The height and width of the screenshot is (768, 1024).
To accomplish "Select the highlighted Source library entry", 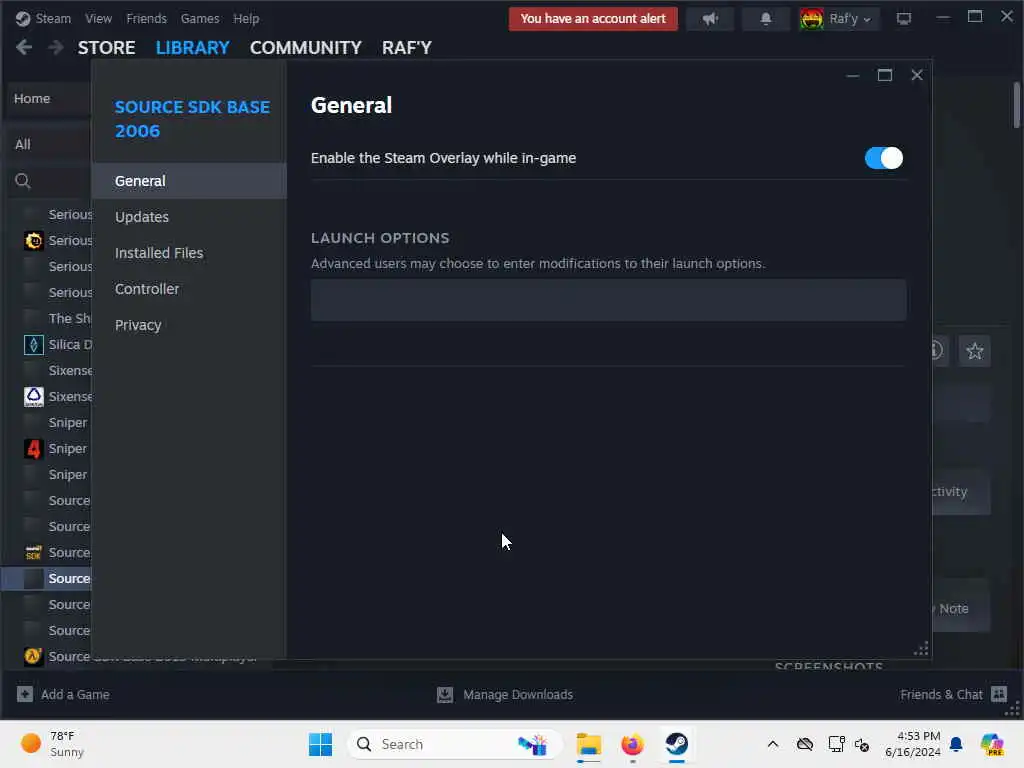I will [x=47, y=579].
